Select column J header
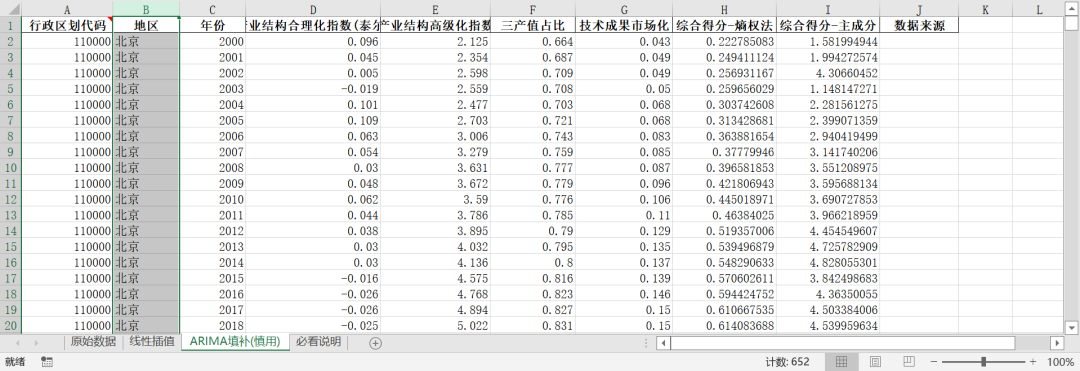 [x=919, y=9]
